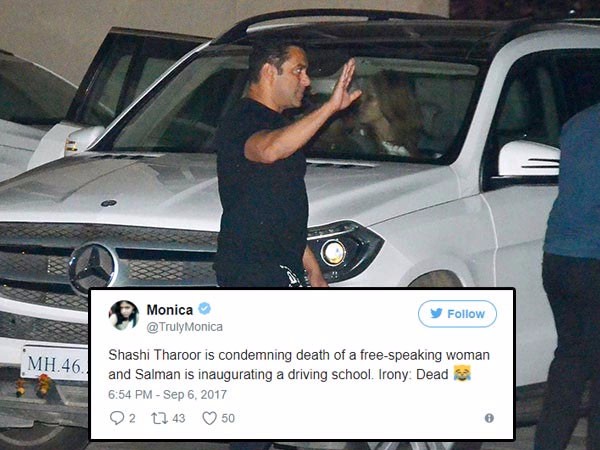Viewport: 600px width, 450px height.
Task: Open the Monica display name link
Action: point(170,310)
